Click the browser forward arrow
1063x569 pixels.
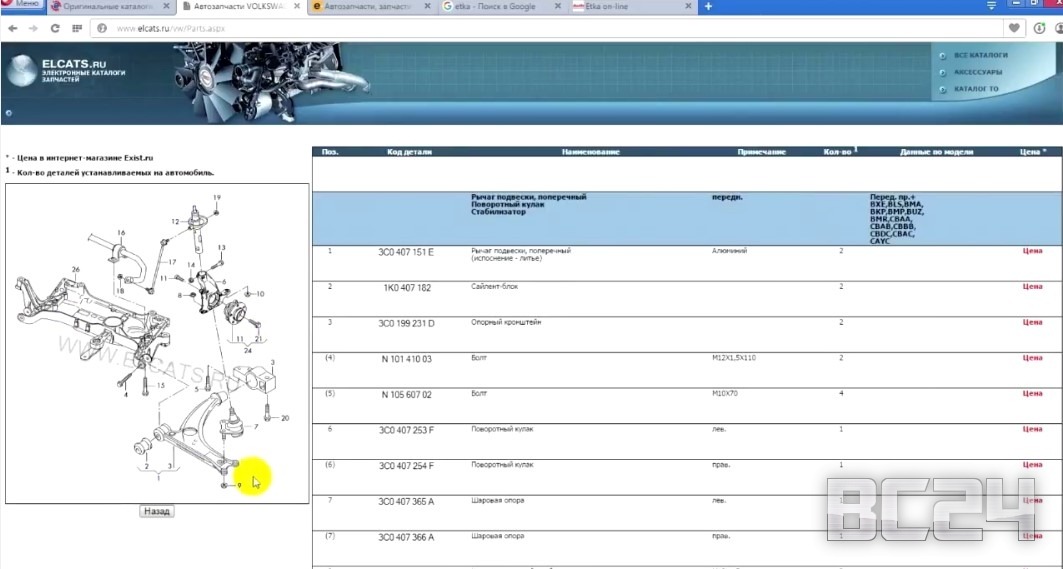pos(32,28)
